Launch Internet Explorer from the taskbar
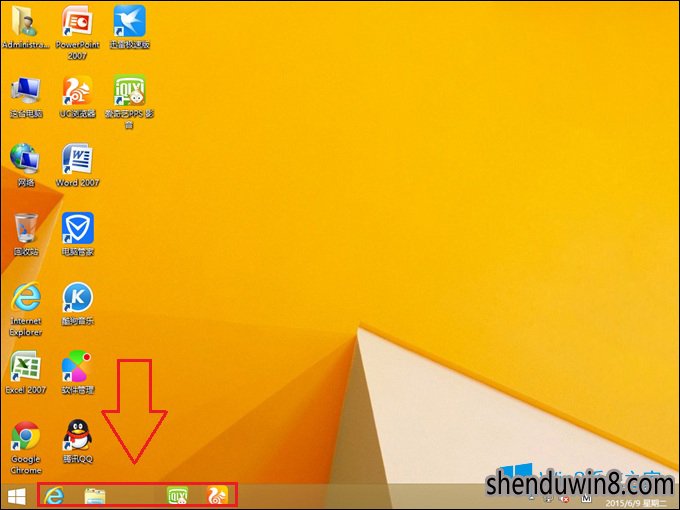680x510 pixels. pyautogui.click(x=54, y=496)
